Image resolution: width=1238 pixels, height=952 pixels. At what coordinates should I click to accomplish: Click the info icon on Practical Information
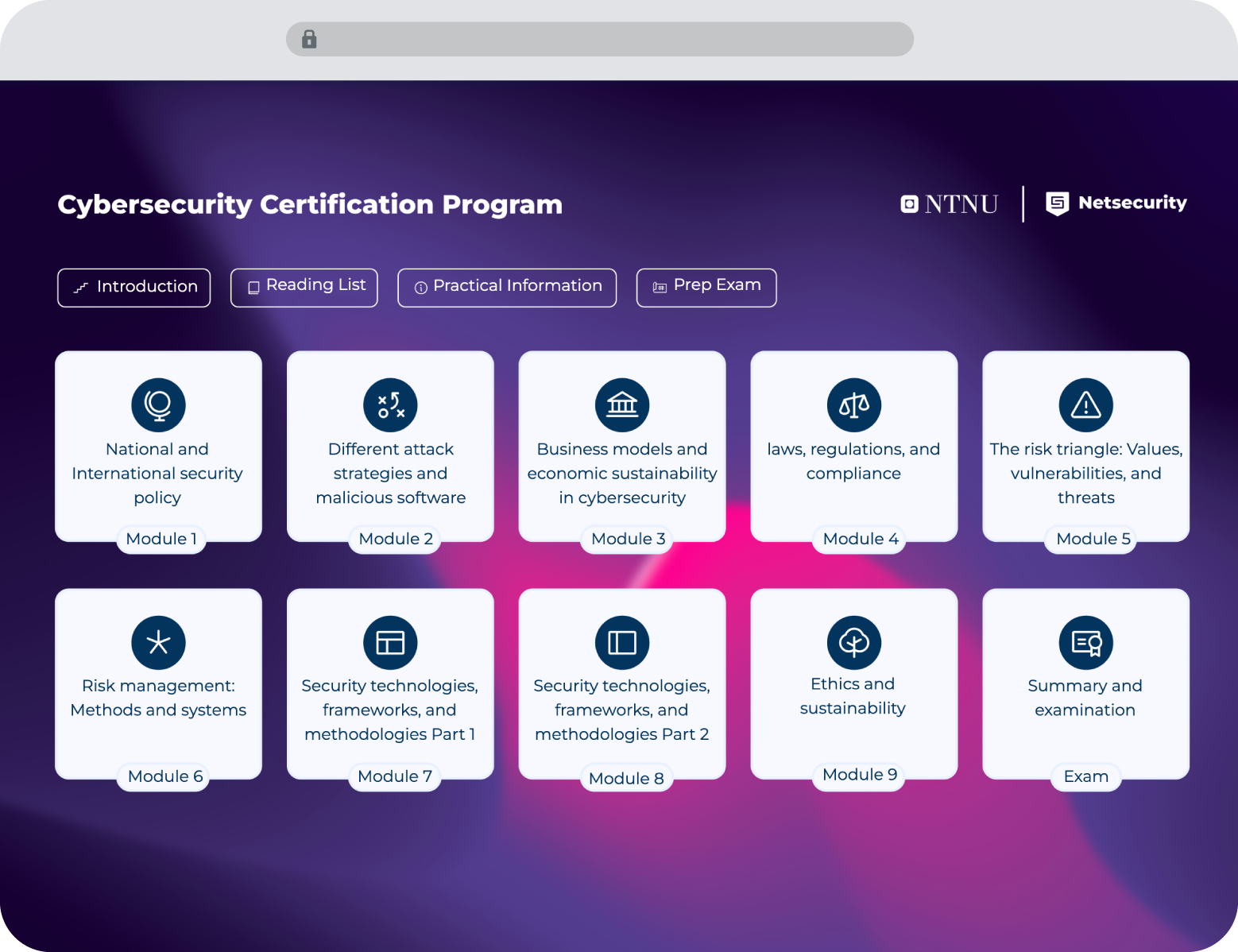pyautogui.click(x=421, y=288)
